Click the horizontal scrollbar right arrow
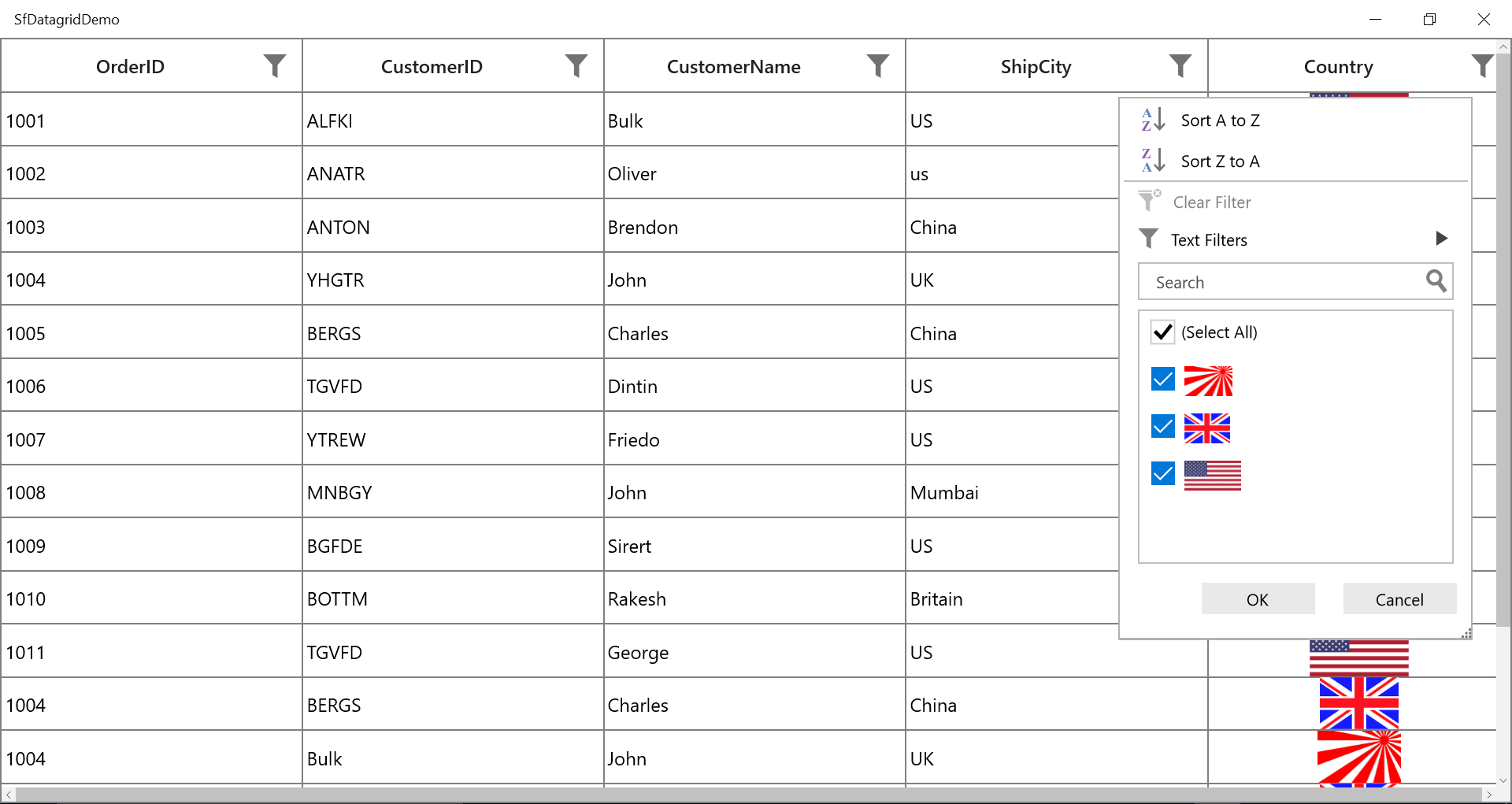 tap(1488, 795)
